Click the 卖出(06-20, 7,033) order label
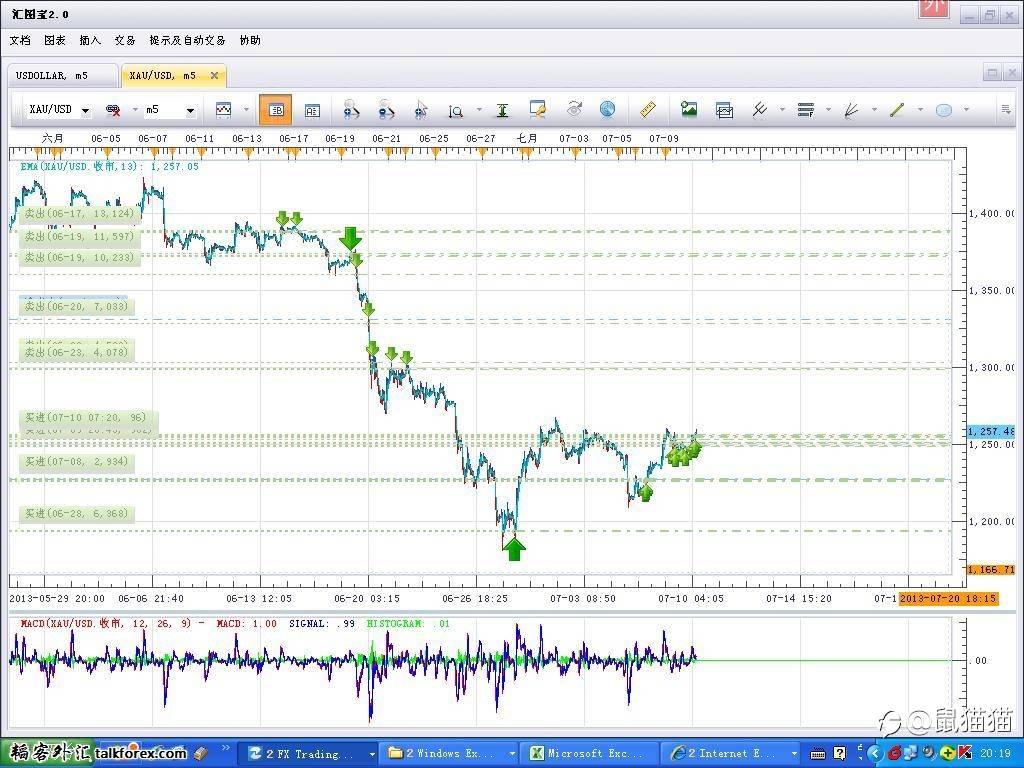 pyautogui.click(x=76, y=306)
